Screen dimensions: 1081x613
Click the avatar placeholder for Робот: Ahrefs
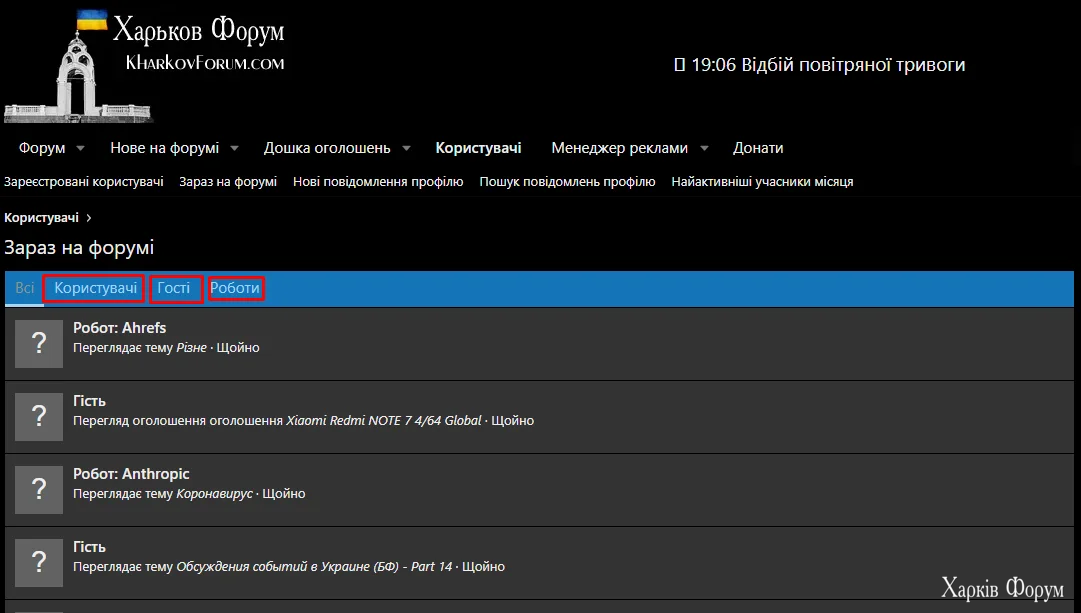(39, 343)
